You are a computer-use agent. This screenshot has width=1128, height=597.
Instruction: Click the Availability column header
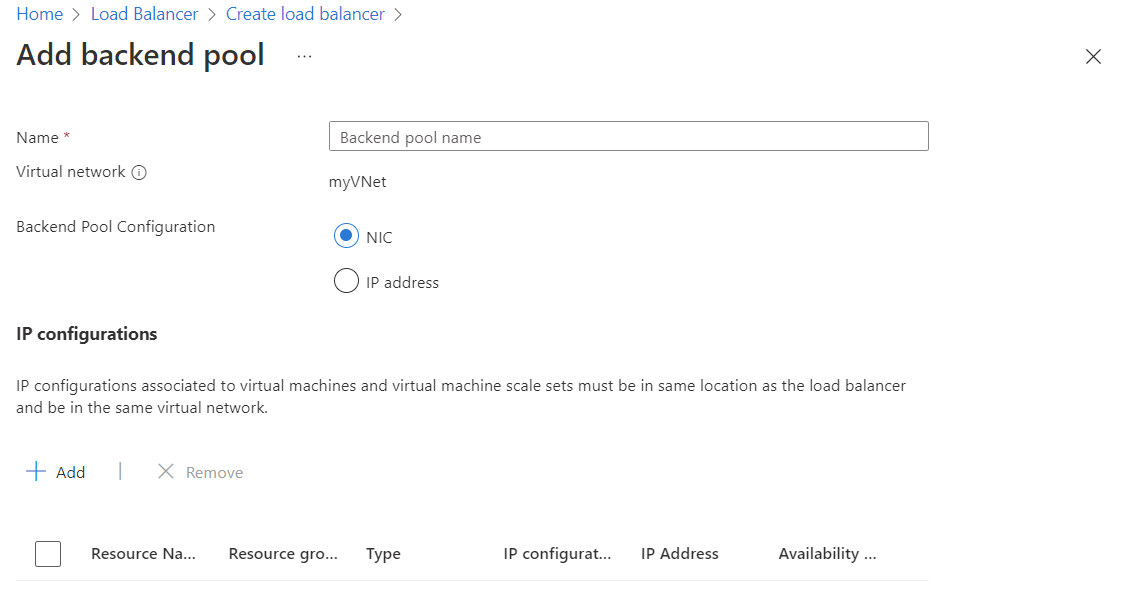pyautogui.click(x=827, y=553)
